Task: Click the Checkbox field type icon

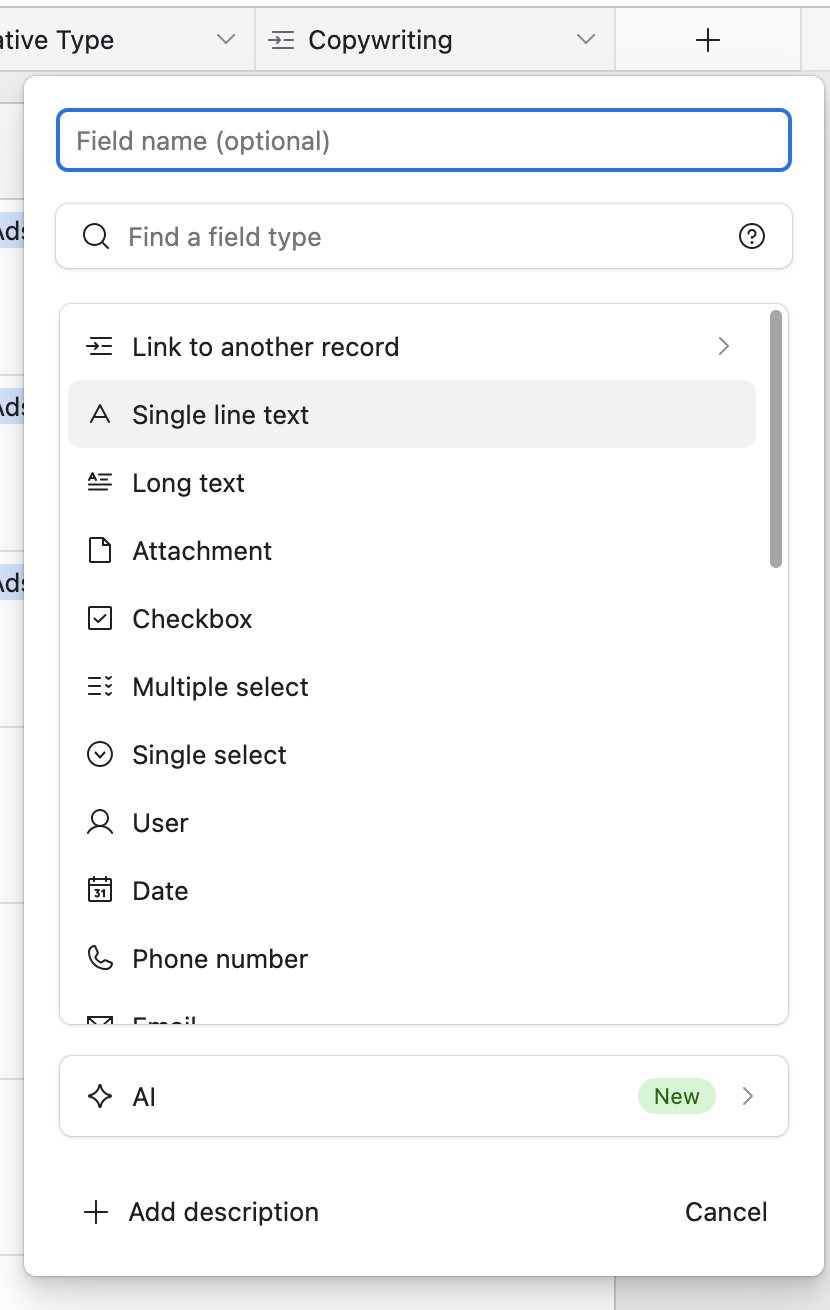Action: [x=100, y=619]
